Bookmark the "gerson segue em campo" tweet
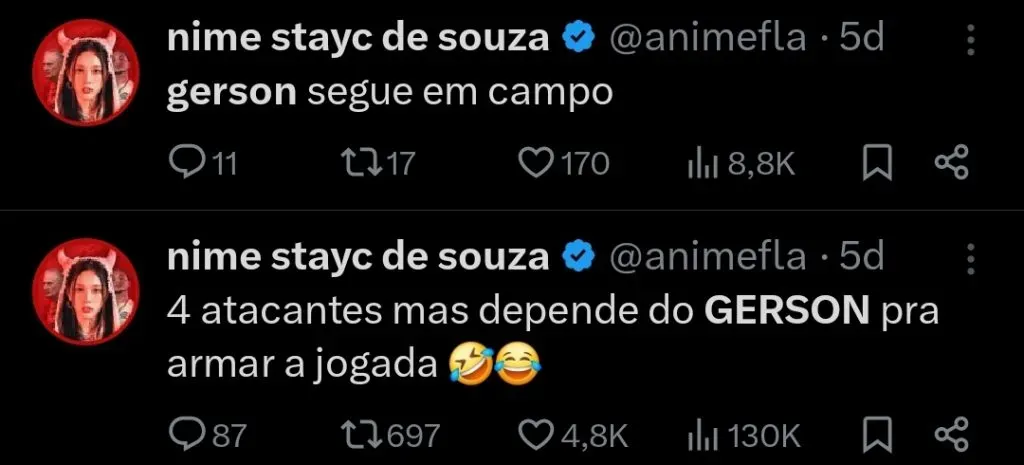This screenshot has height=465, width=1024. [877, 163]
